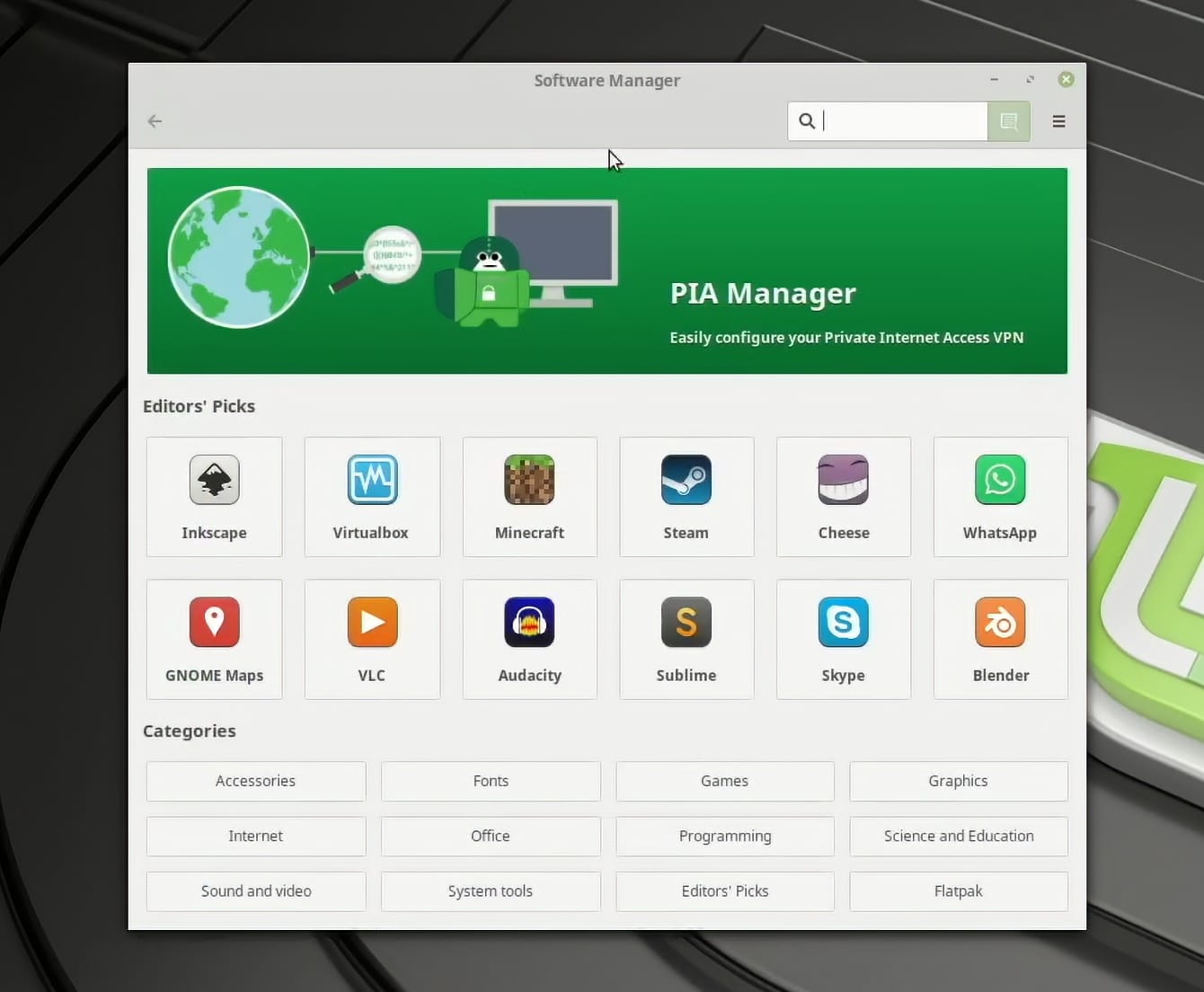The image size is (1204, 992).
Task: Open the Audacity app tile
Action: pyautogui.click(x=529, y=639)
